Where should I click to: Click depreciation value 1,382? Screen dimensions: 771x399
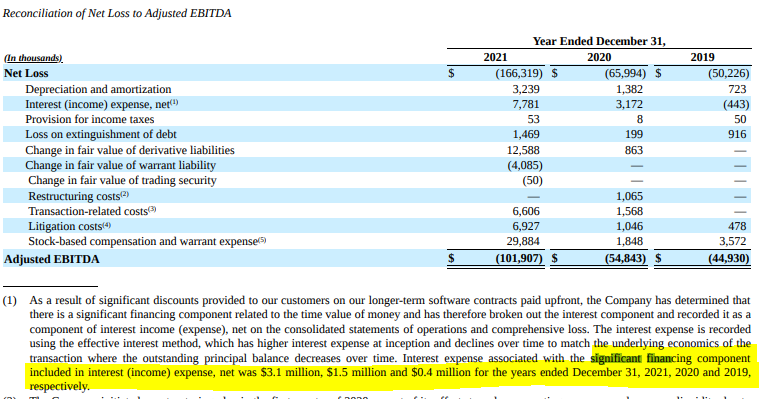click(629, 89)
